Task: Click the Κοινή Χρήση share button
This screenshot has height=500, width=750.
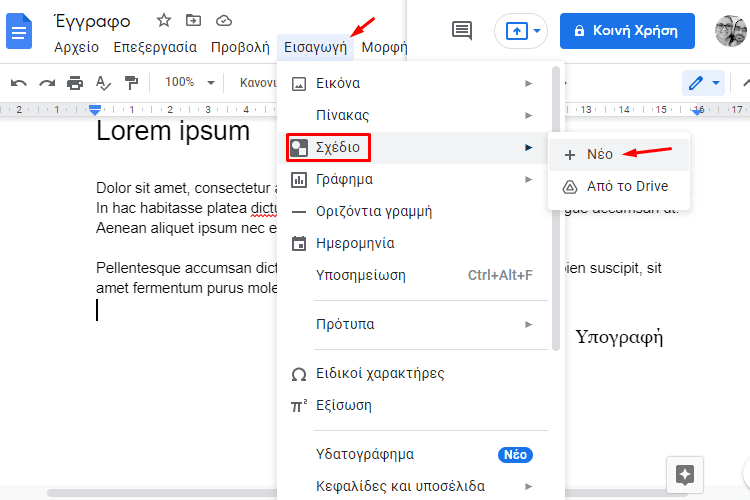Action: coord(627,31)
